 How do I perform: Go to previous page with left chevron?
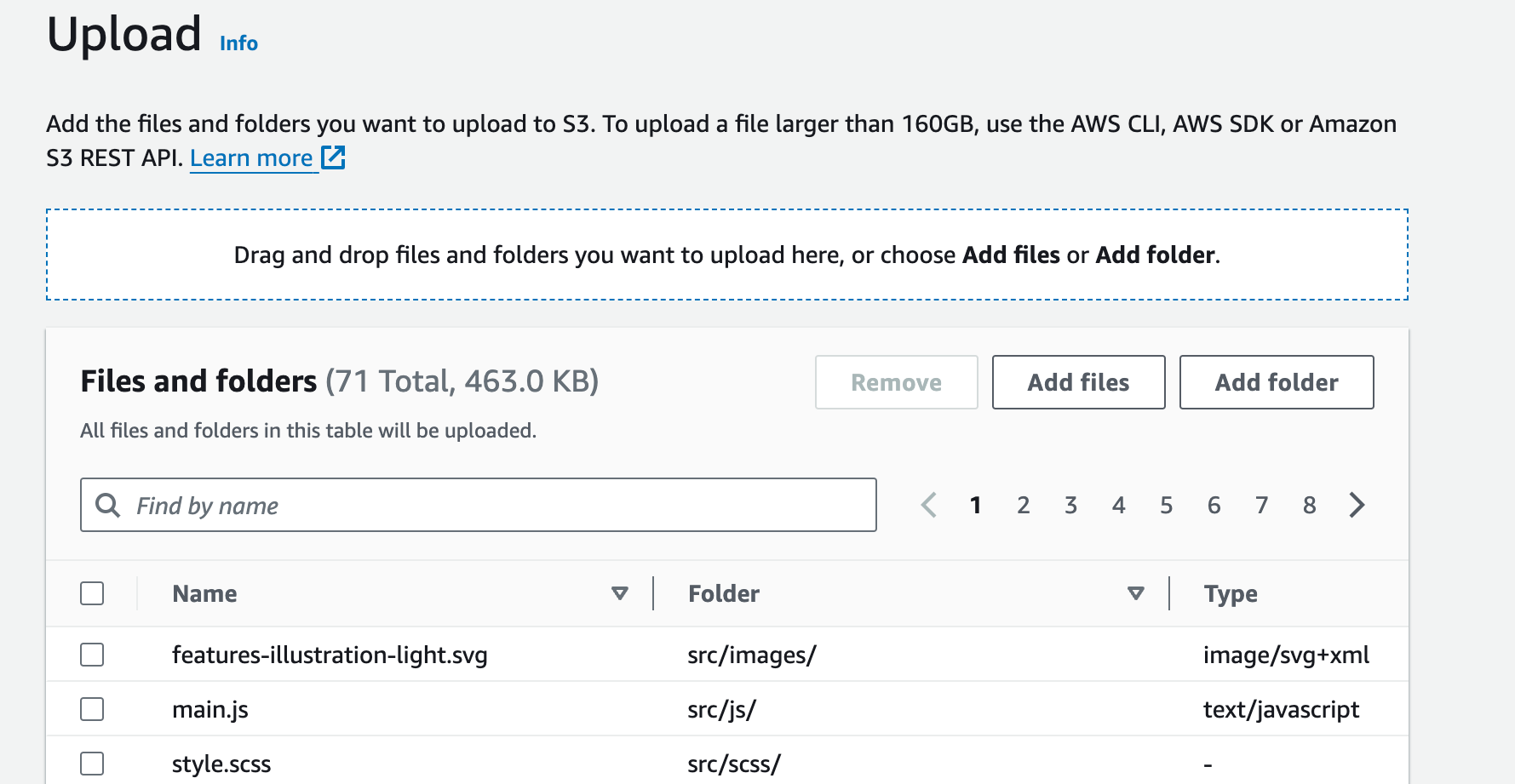tap(929, 505)
